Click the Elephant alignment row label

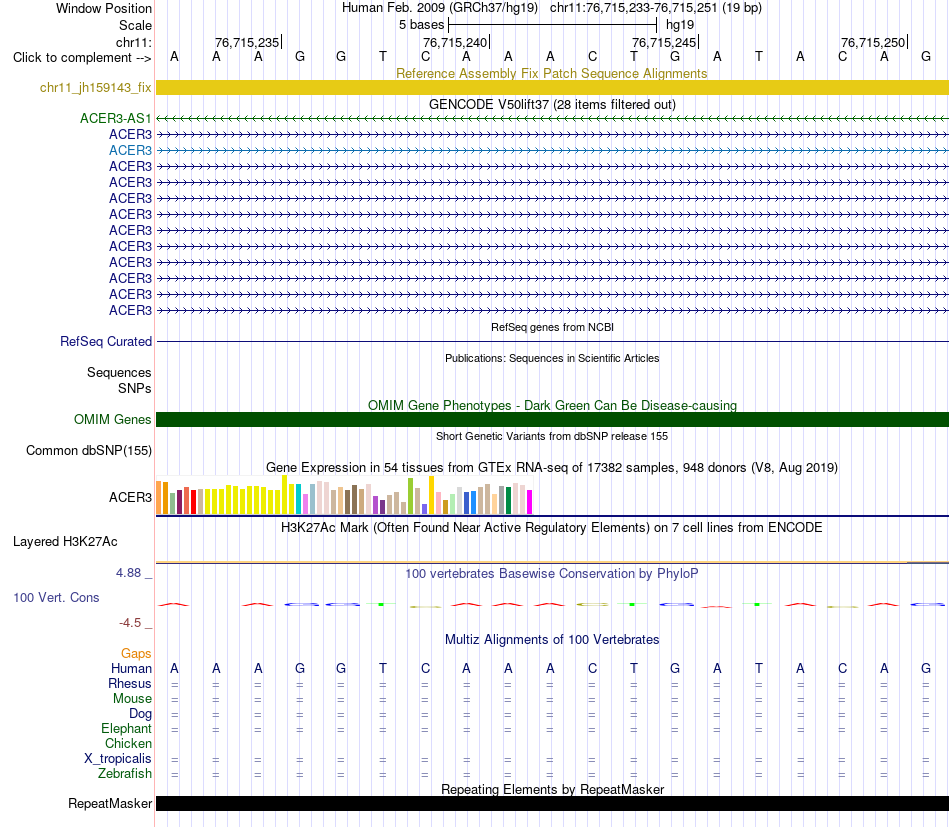[126, 728]
